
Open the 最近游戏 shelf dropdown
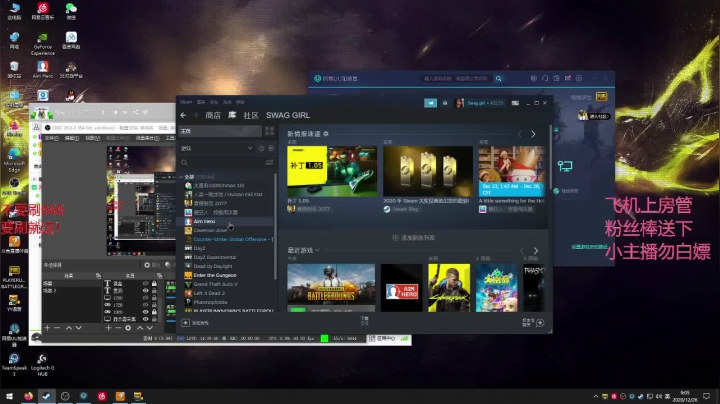(317, 250)
